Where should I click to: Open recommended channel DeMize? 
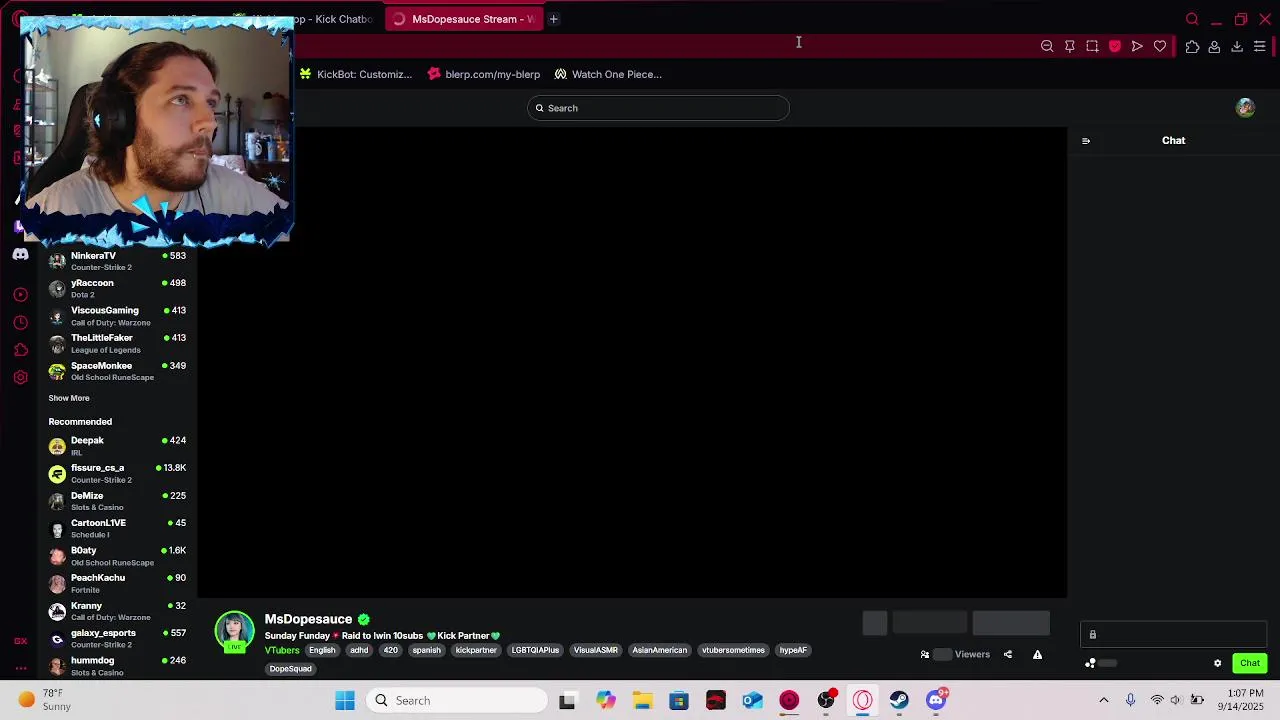coord(117,501)
